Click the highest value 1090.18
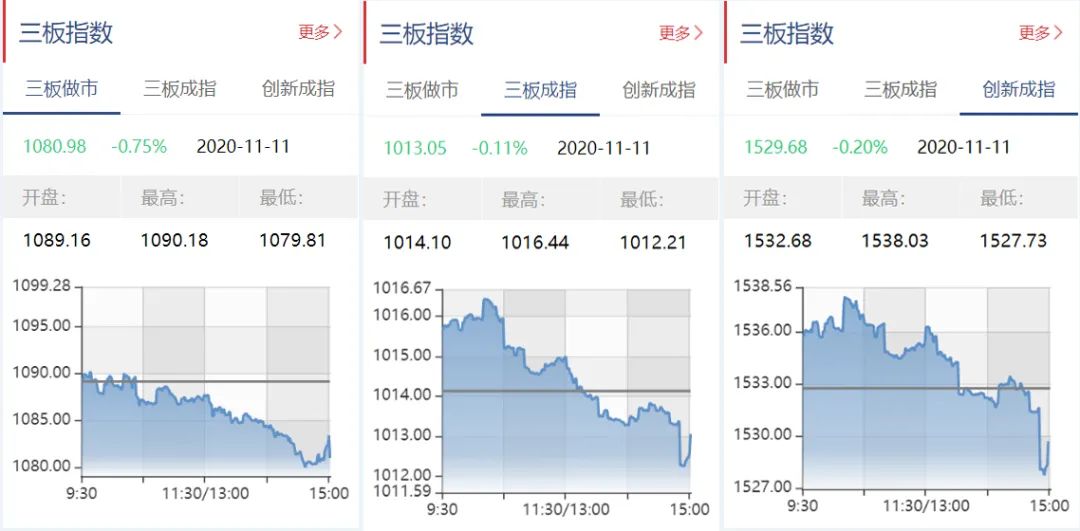 (x=174, y=240)
